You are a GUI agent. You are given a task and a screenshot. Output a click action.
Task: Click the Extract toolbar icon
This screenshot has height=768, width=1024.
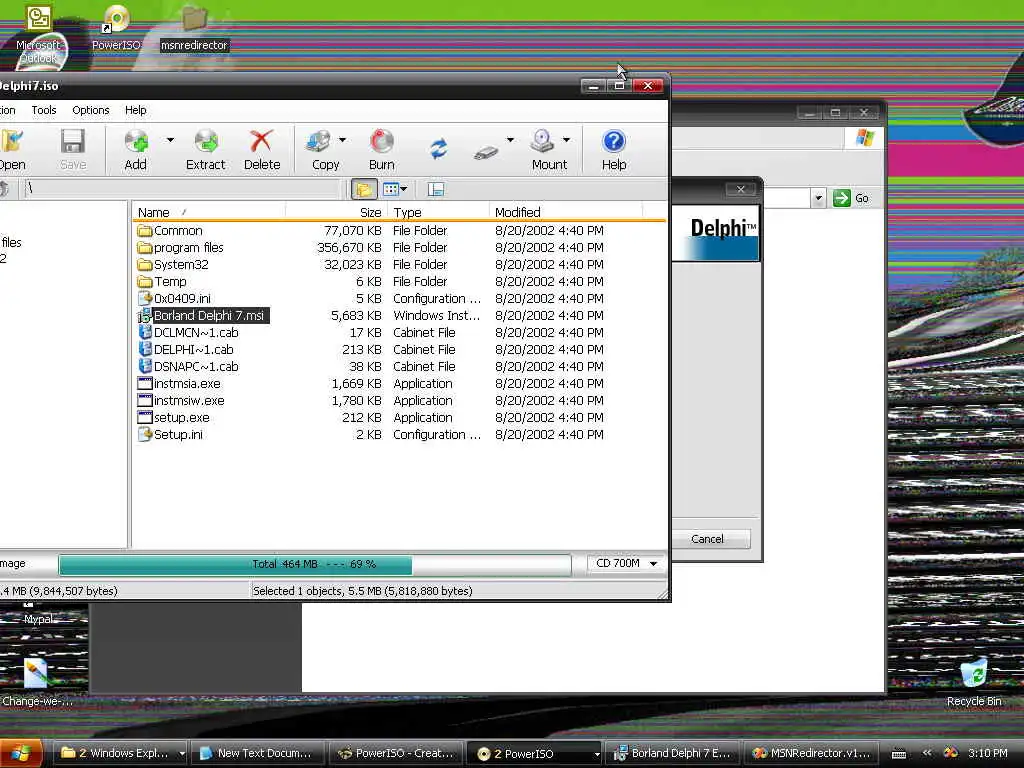206,150
